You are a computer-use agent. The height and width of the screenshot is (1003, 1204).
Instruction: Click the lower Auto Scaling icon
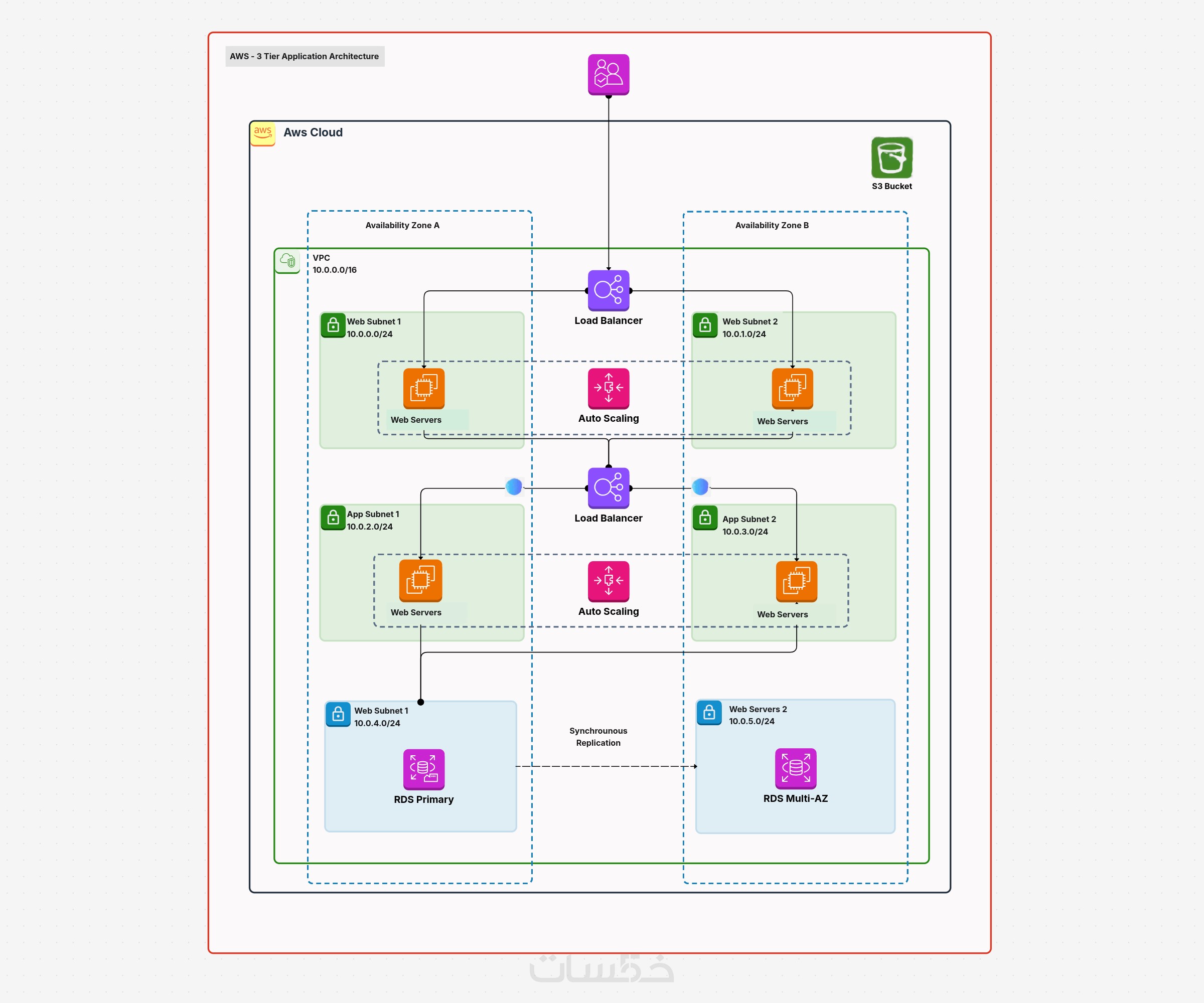pyautogui.click(x=609, y=581)
